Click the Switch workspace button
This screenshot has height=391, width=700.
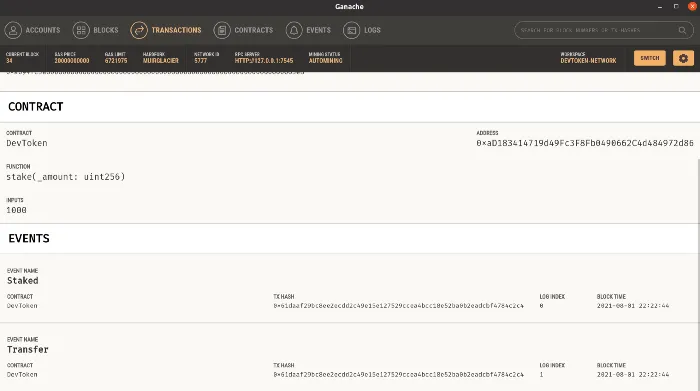click(650, 58)
